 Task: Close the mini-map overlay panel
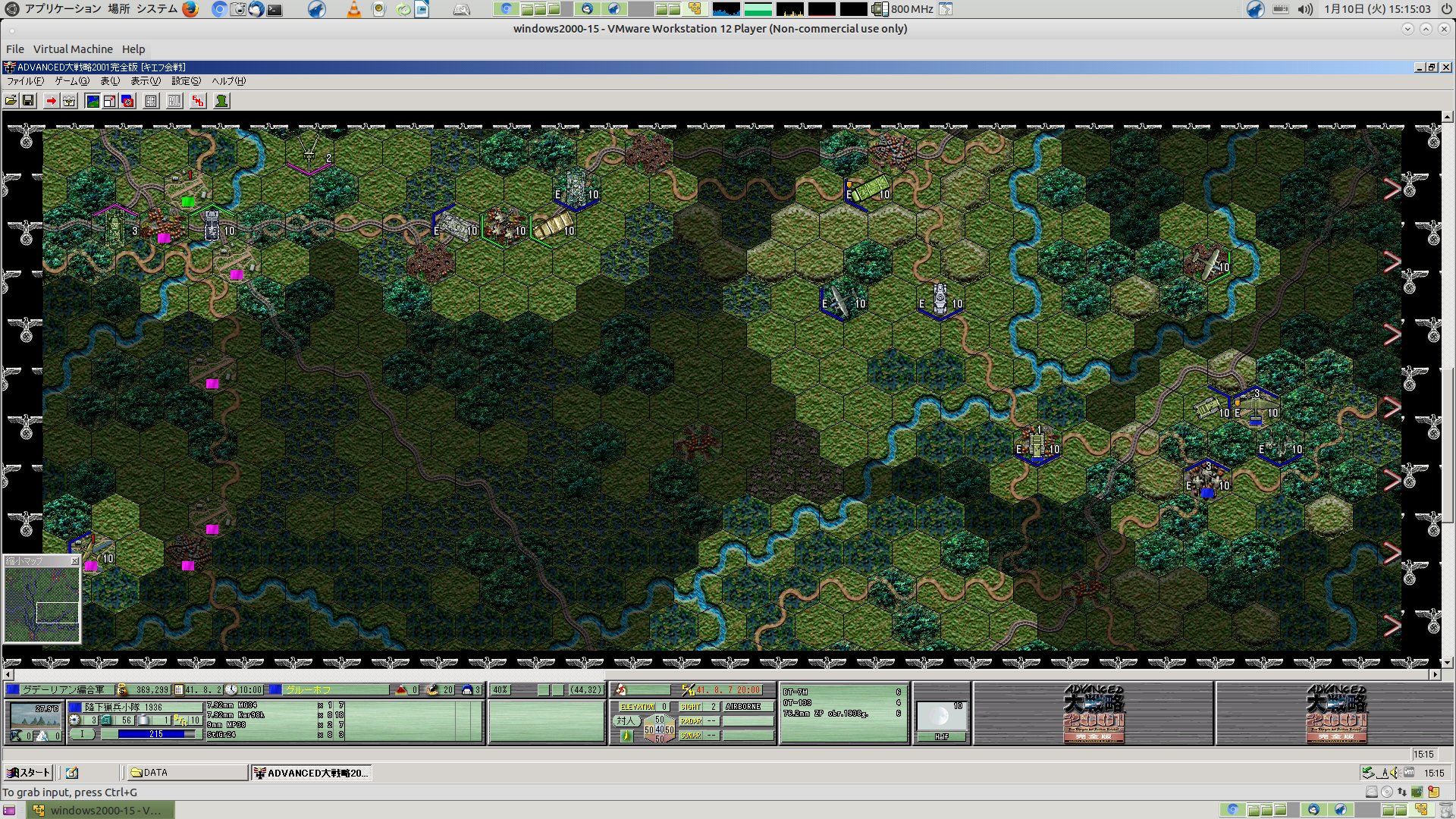[74, 561]
